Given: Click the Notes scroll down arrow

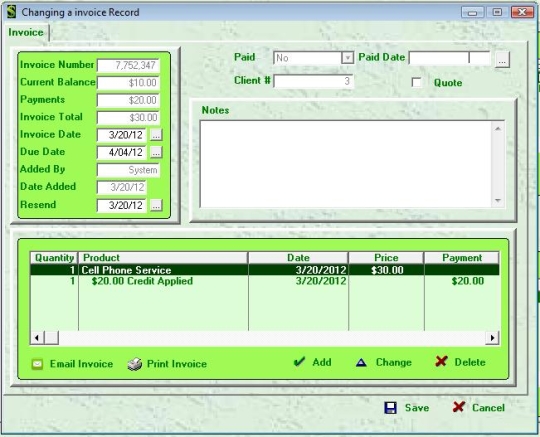Looking at the screenshot, I should (498, 200).
